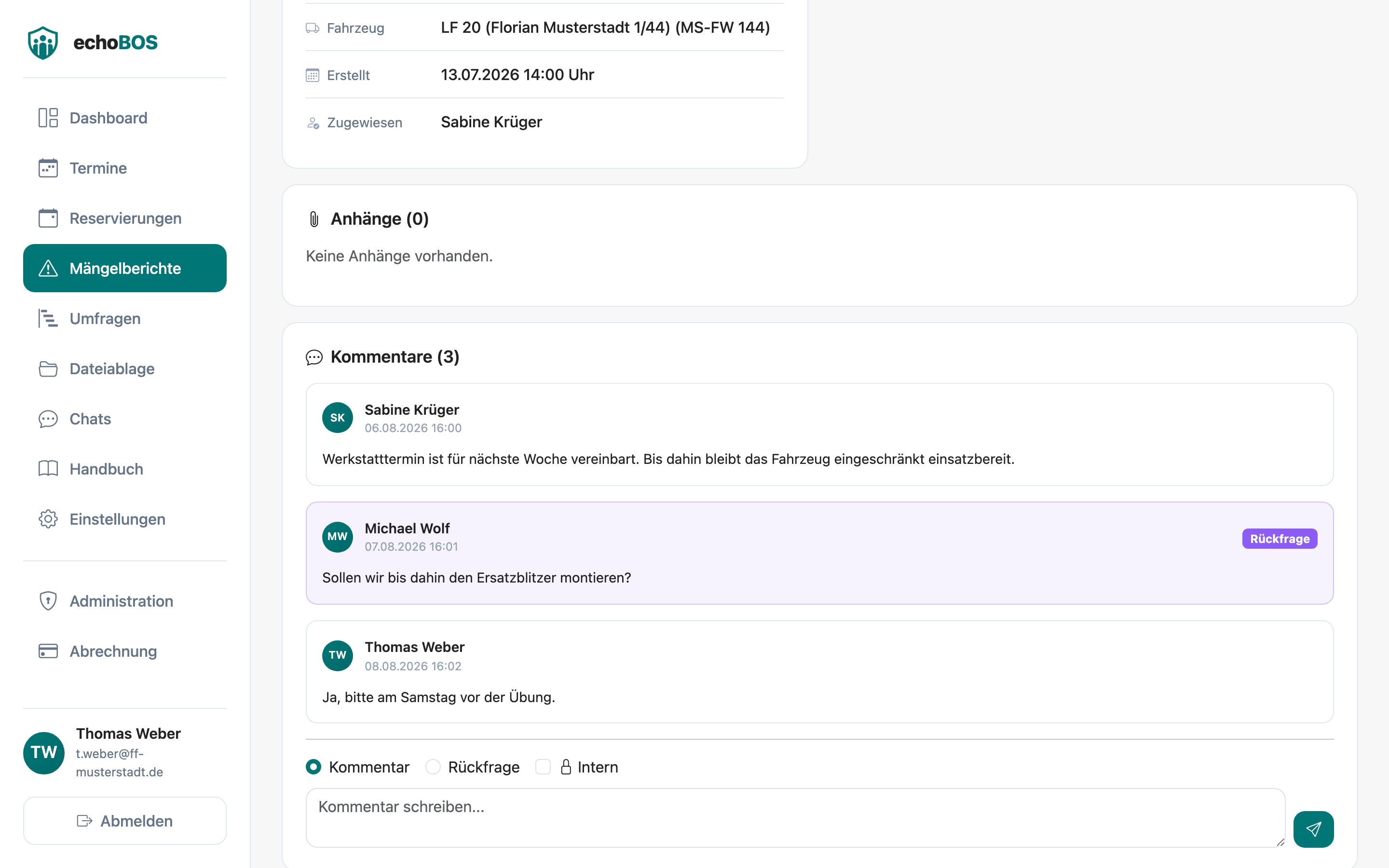1389x868 pixels.
Task: Click the Anhänge paperclip icon
Action: coord(314,219)
